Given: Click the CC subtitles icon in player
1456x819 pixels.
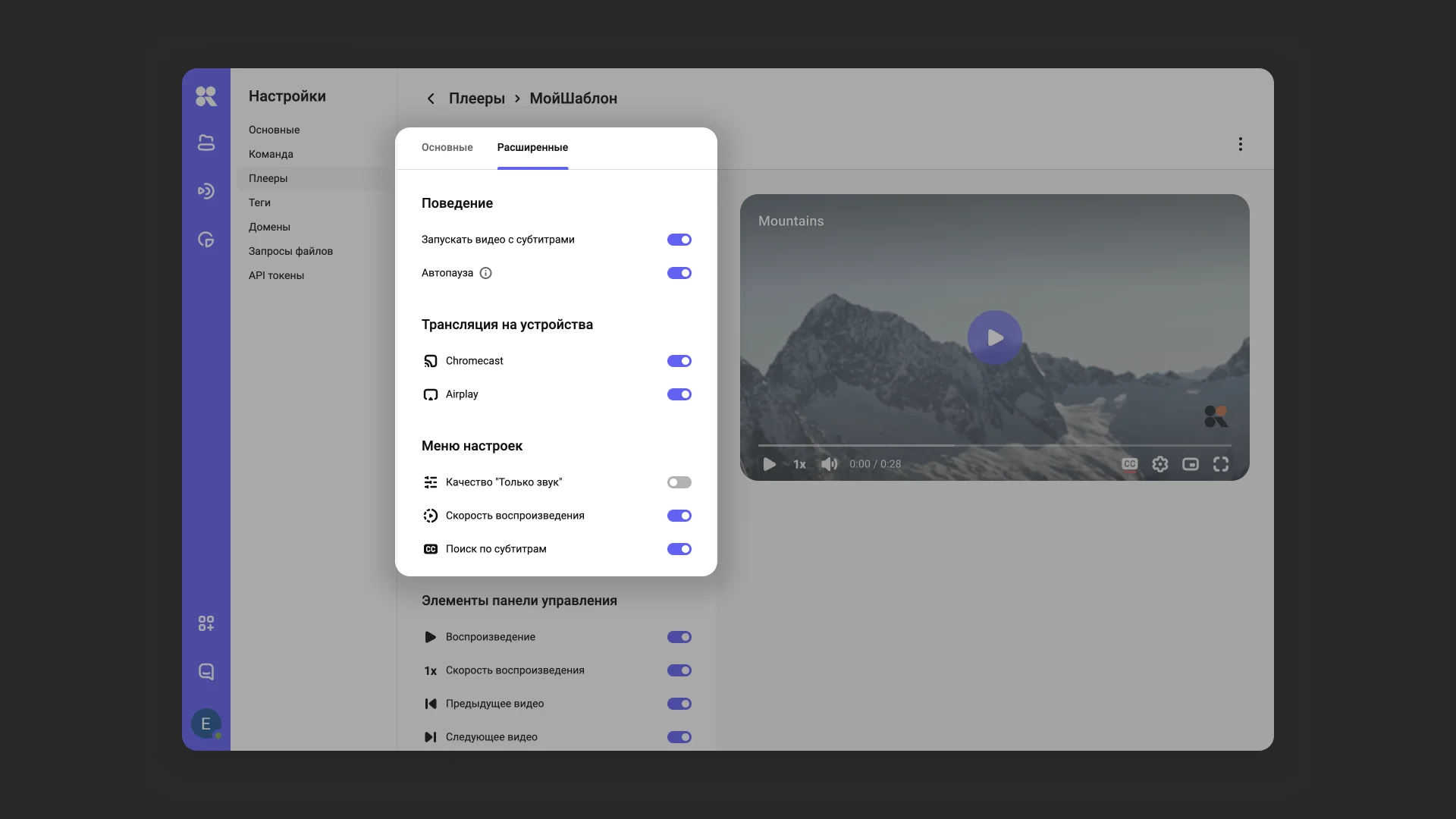Looking at the screenshot, I should pyautogui.click(x=1129, y=464).
